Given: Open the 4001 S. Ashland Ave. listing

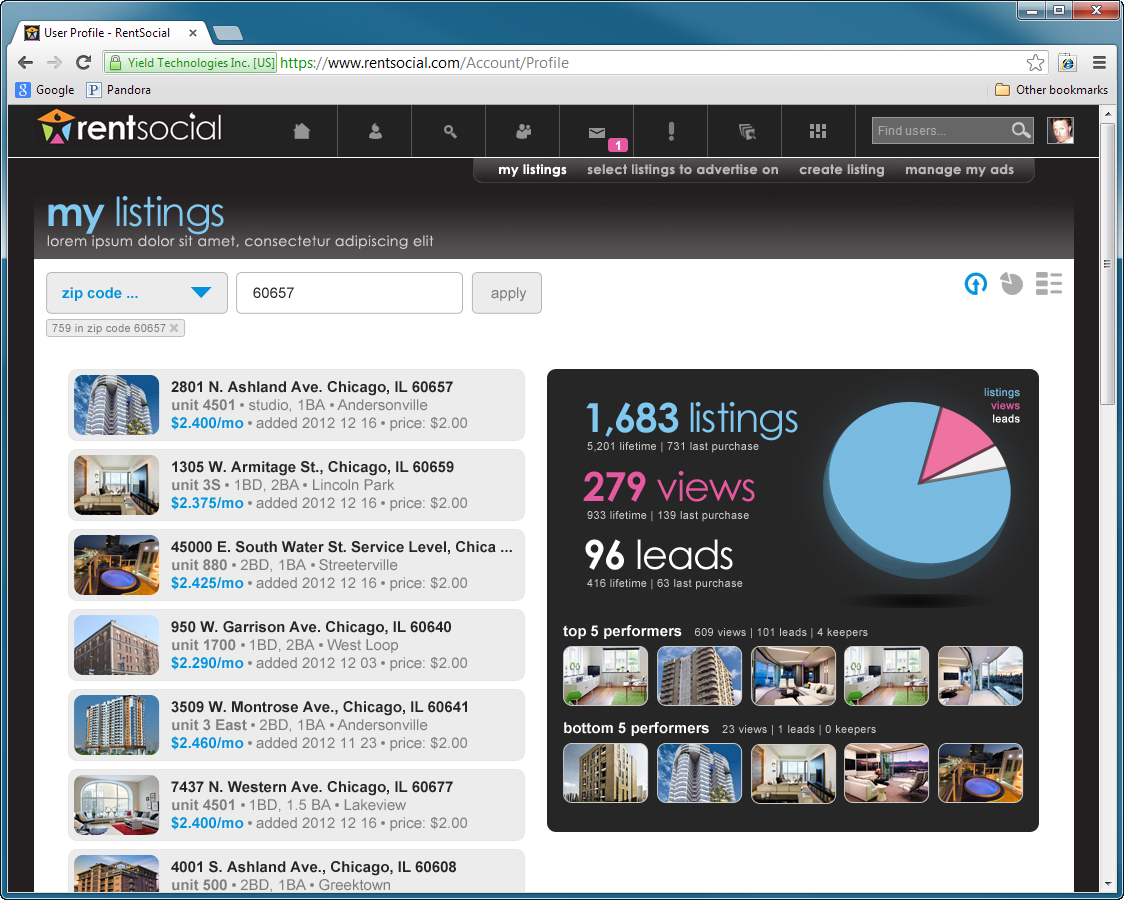Looking at the screenshot, I should click(297, 871).
